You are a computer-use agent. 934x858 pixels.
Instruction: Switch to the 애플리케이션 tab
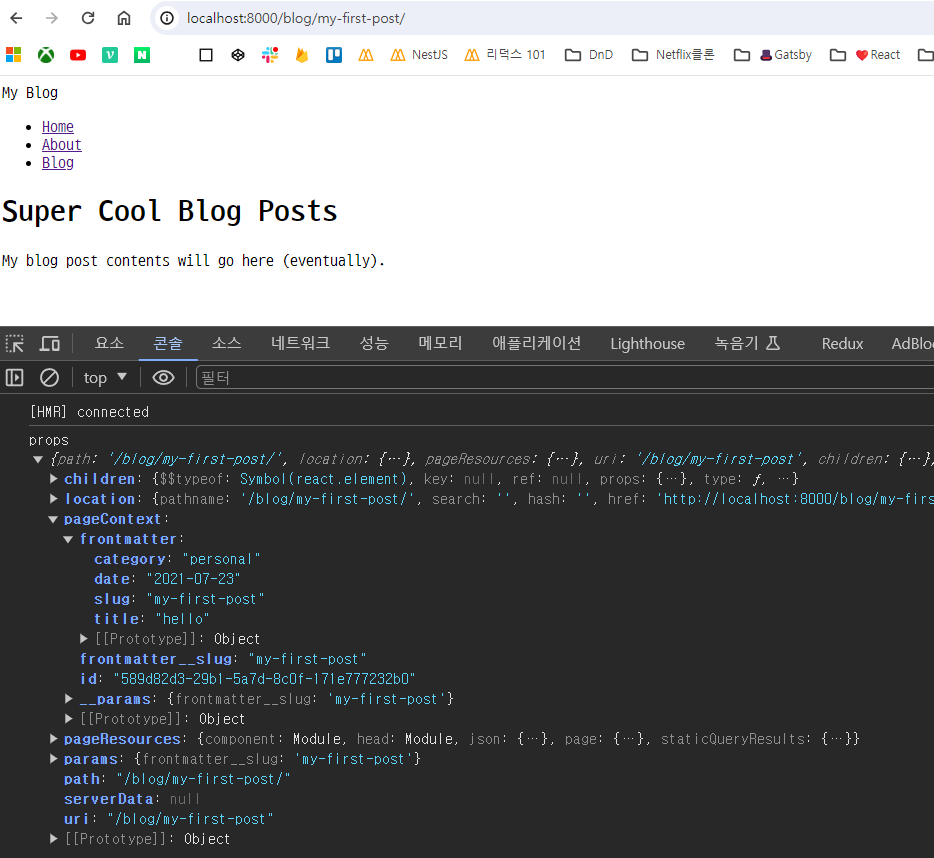click(536, 343)
